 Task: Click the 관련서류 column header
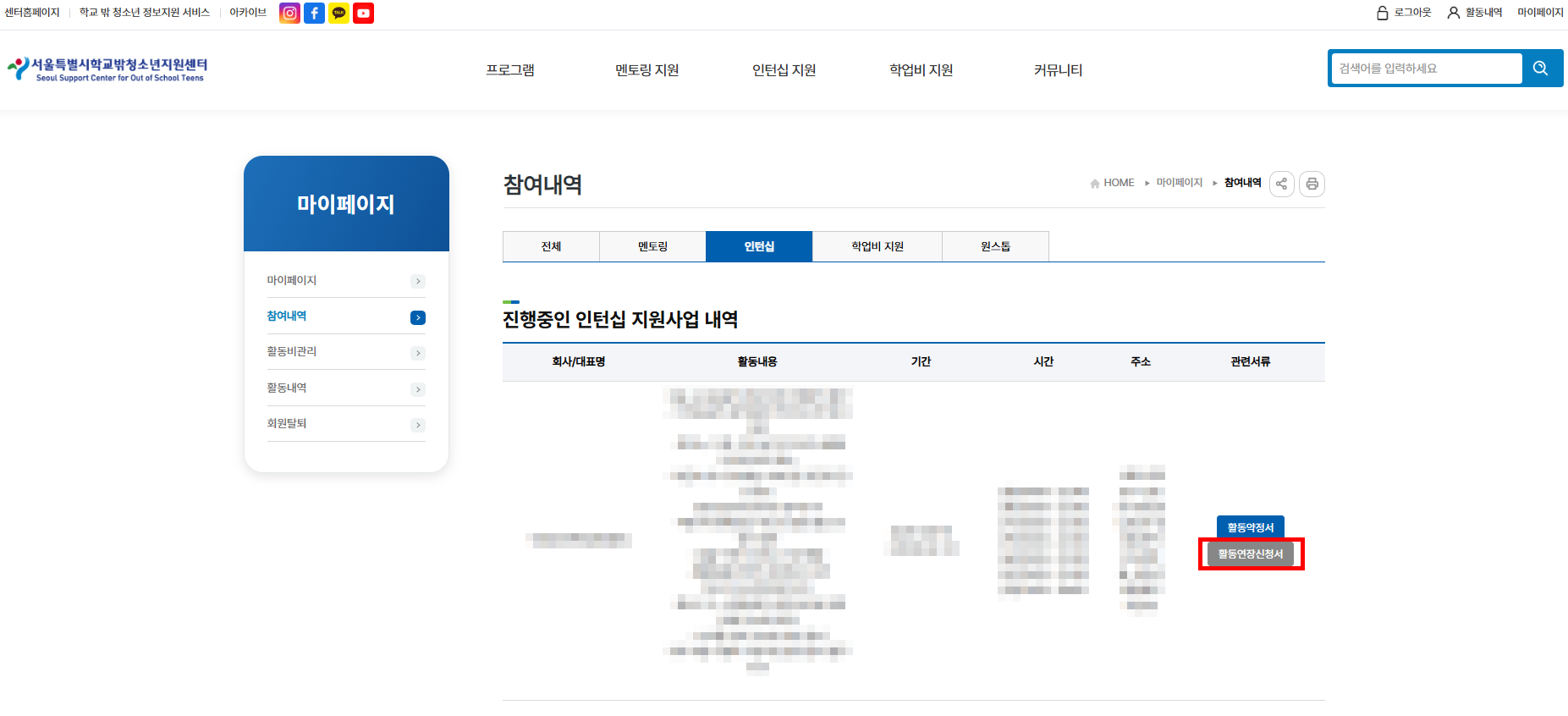(x=1251, y=361)
